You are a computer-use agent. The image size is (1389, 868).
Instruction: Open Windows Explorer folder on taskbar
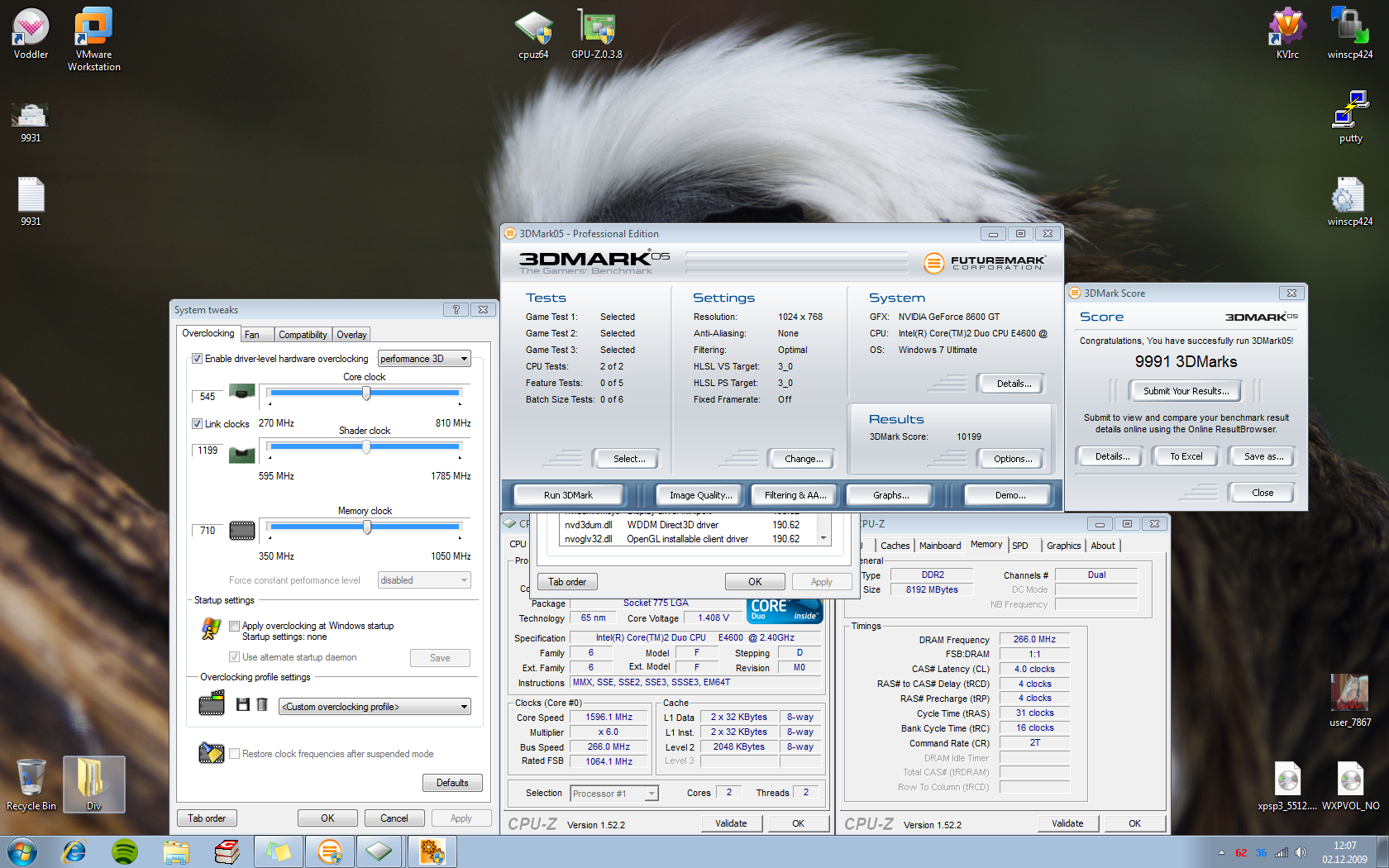[x=176, y=851]
